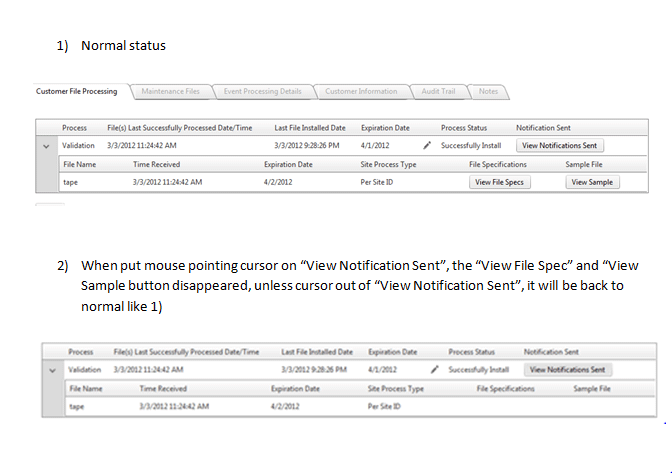The height and width of the screenshot is (473, 672).
Task: Open the sample with the View Sample button
Action: pos(593,182)
